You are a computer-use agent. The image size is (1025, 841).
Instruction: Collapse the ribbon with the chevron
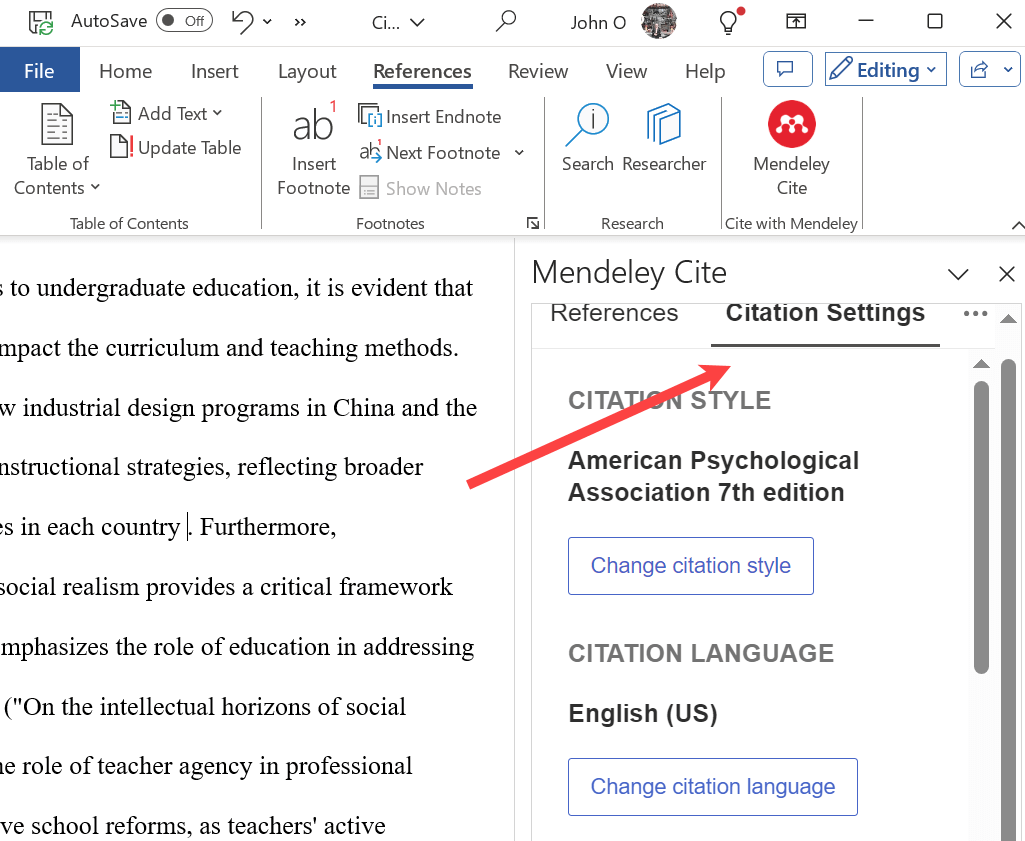coord(1019,224)
